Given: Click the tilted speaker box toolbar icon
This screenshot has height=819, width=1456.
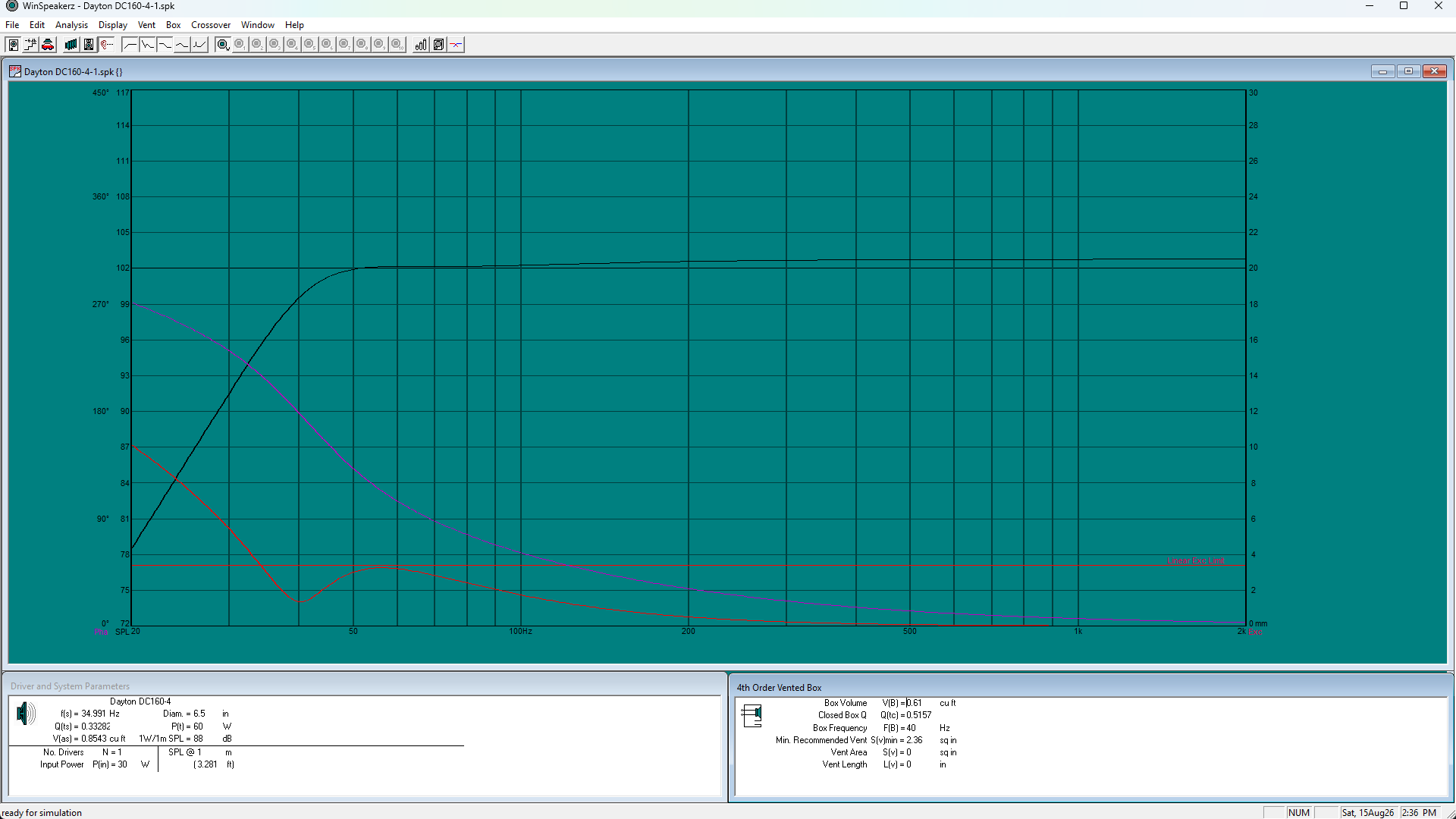Looking at the screenshot, I should point(438,45).
